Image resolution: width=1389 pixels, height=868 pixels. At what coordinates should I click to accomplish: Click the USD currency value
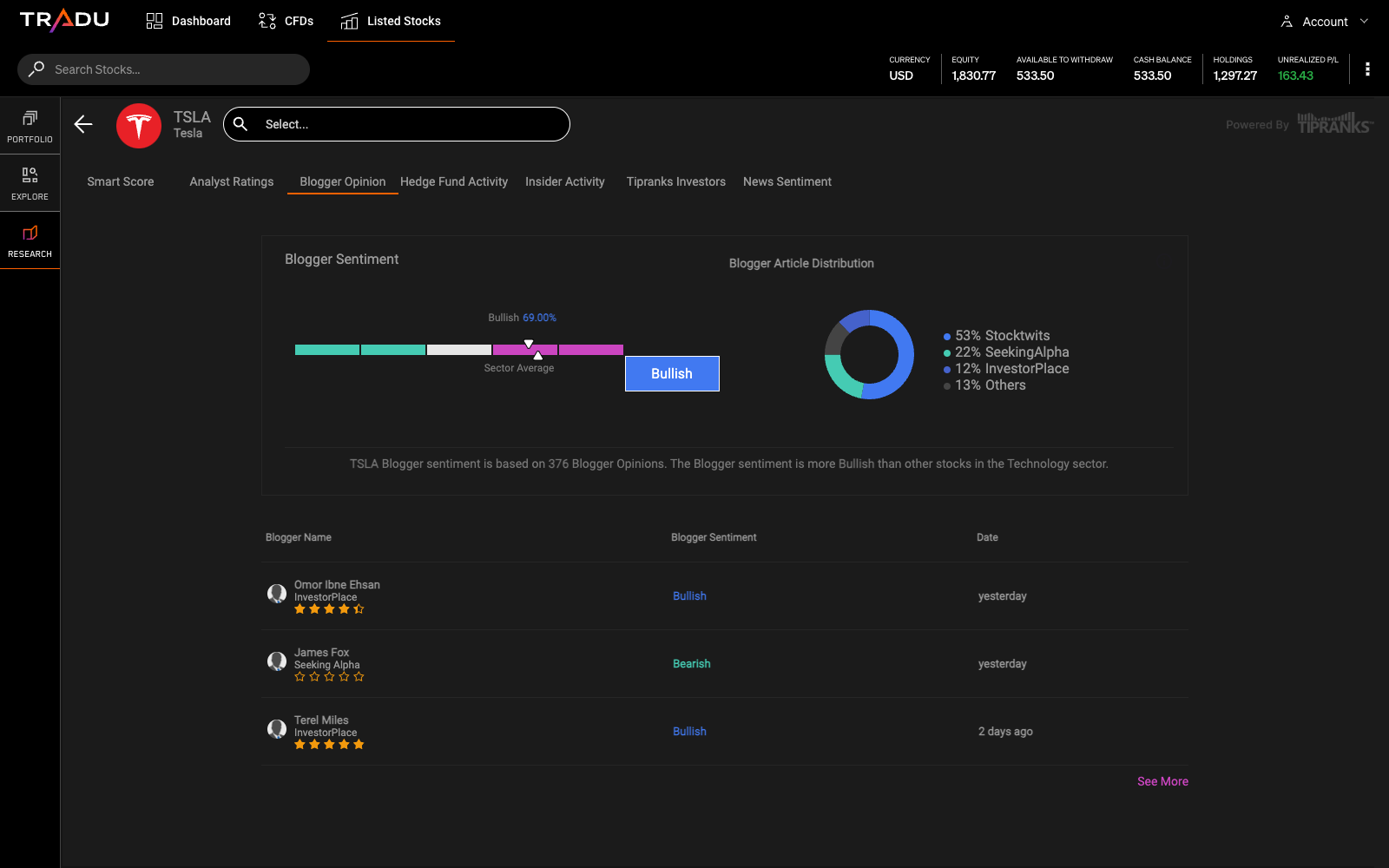(x=901, y=76)
